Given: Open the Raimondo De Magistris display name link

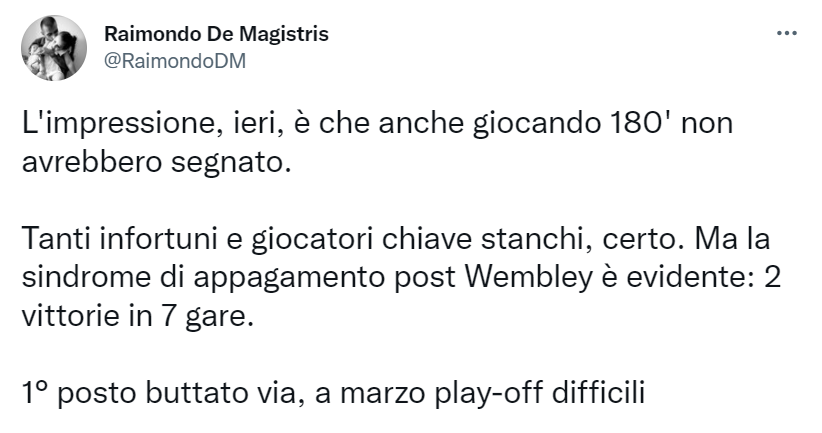Looking at the screenshot, I should 216,34.
